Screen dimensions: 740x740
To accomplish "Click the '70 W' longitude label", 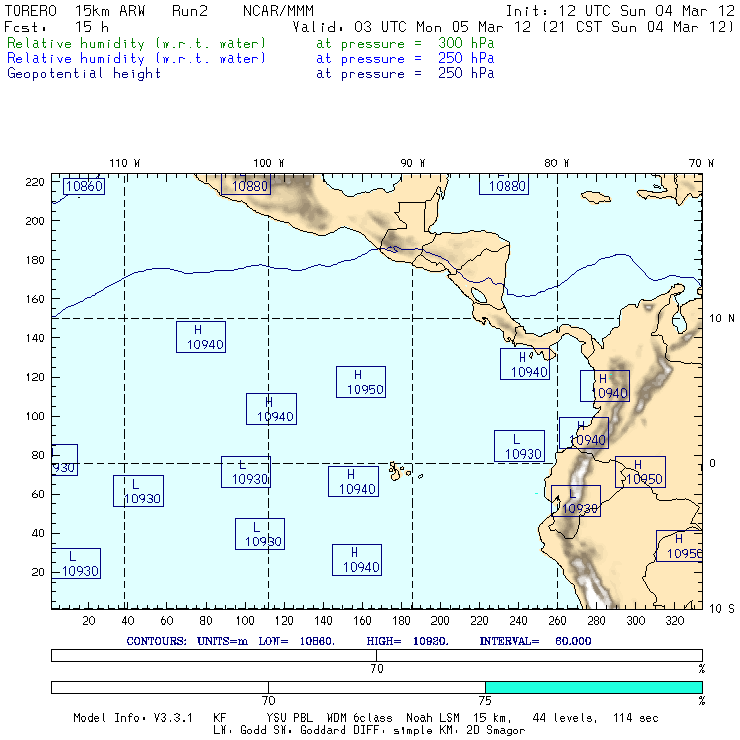I will [x=701, y=163].
